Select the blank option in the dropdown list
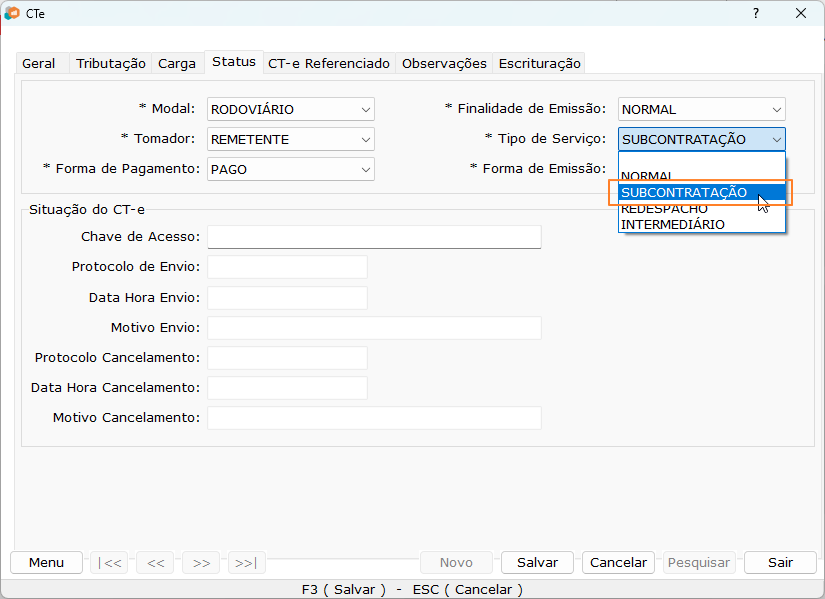Screen dimensions: 825x599 pyautogui.click(x=702, y=161)
